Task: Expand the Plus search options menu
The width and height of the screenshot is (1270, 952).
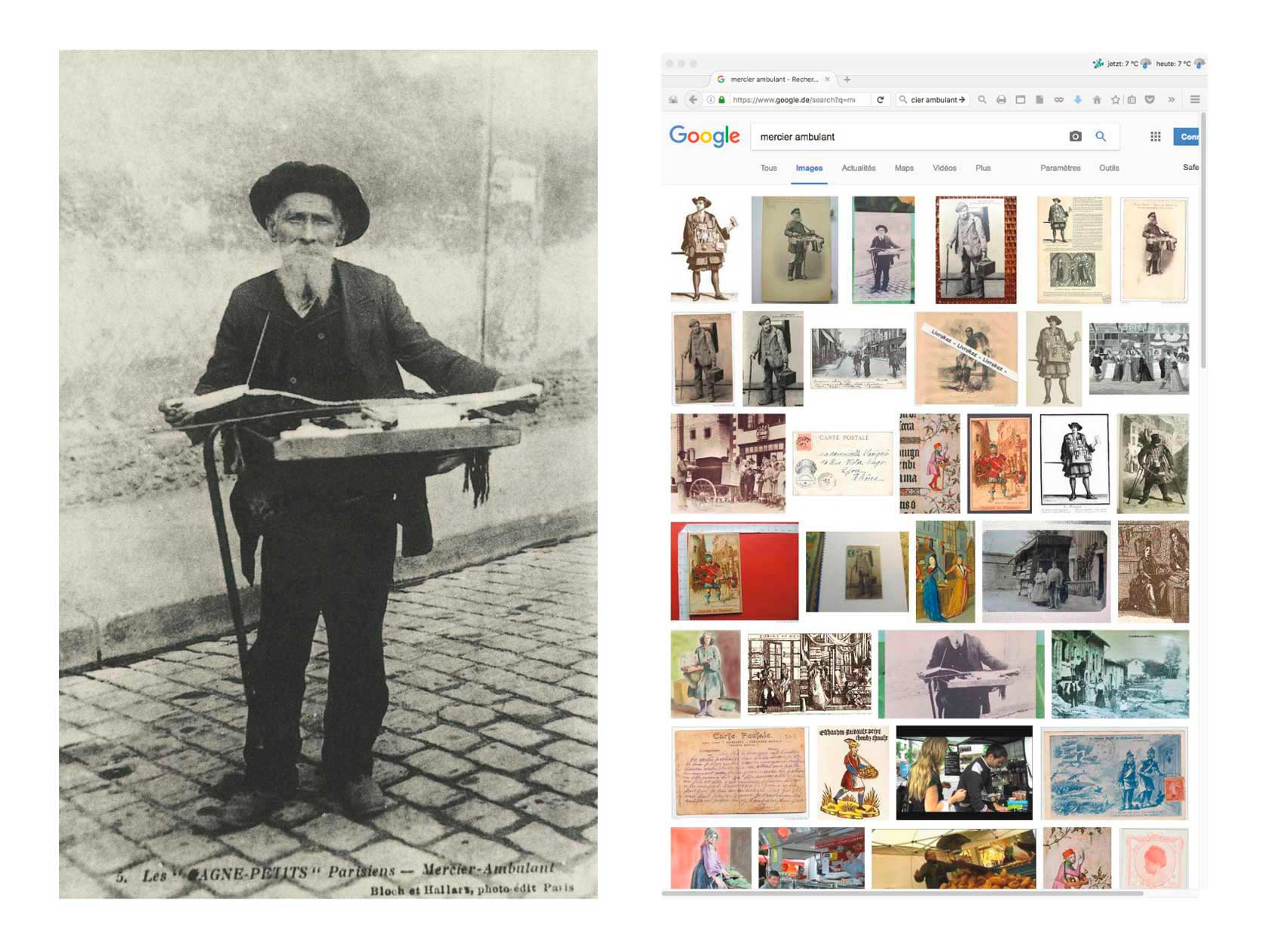Action: pyautogui.click(x=983, y=168)
